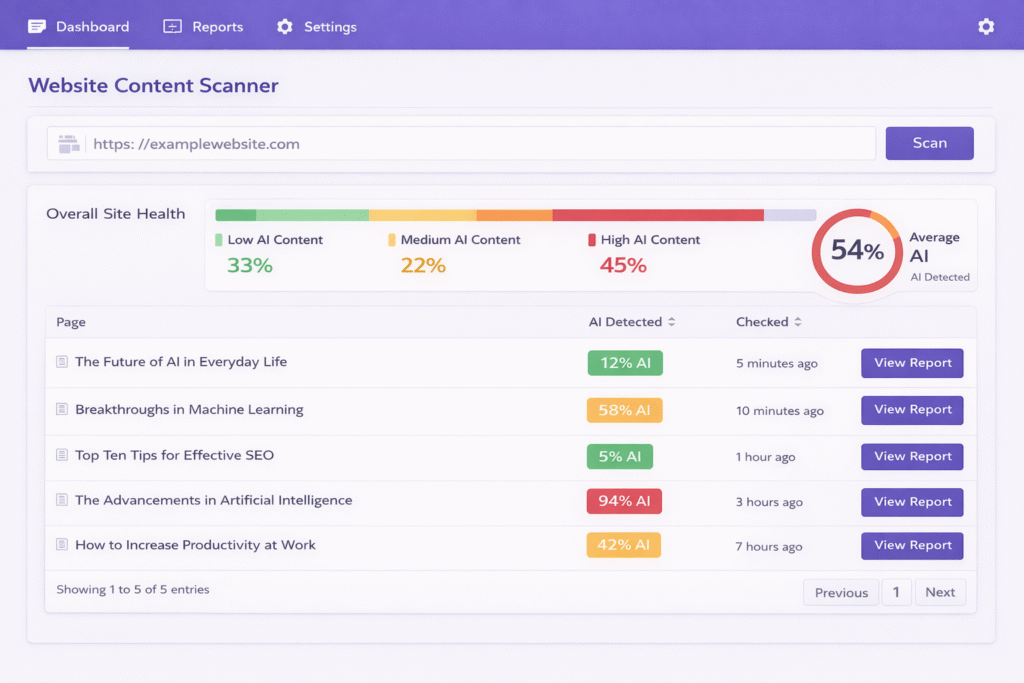Click the High AI Content indicator
The height and width of the screenshot is (683, 1024).
pos(591,239)
